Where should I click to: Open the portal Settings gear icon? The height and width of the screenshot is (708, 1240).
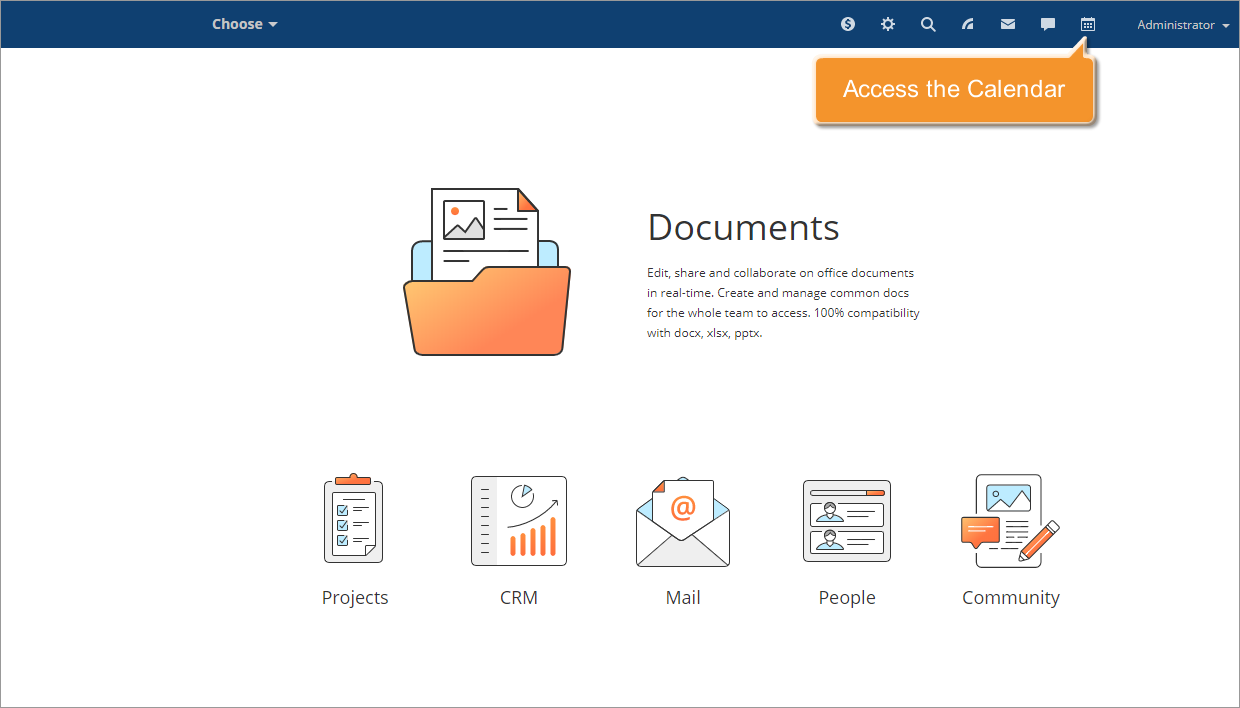(x=887, y=24)
